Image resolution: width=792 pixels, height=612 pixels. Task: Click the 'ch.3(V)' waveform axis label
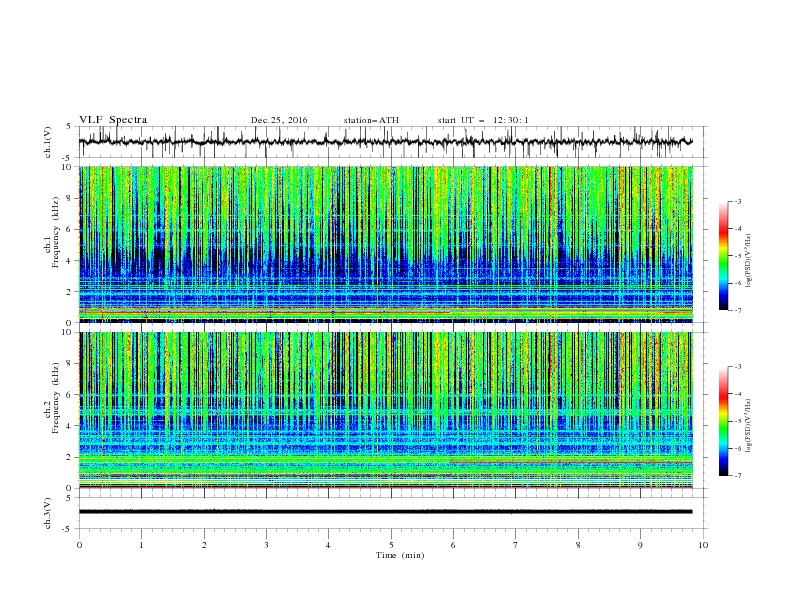point(48,514)
